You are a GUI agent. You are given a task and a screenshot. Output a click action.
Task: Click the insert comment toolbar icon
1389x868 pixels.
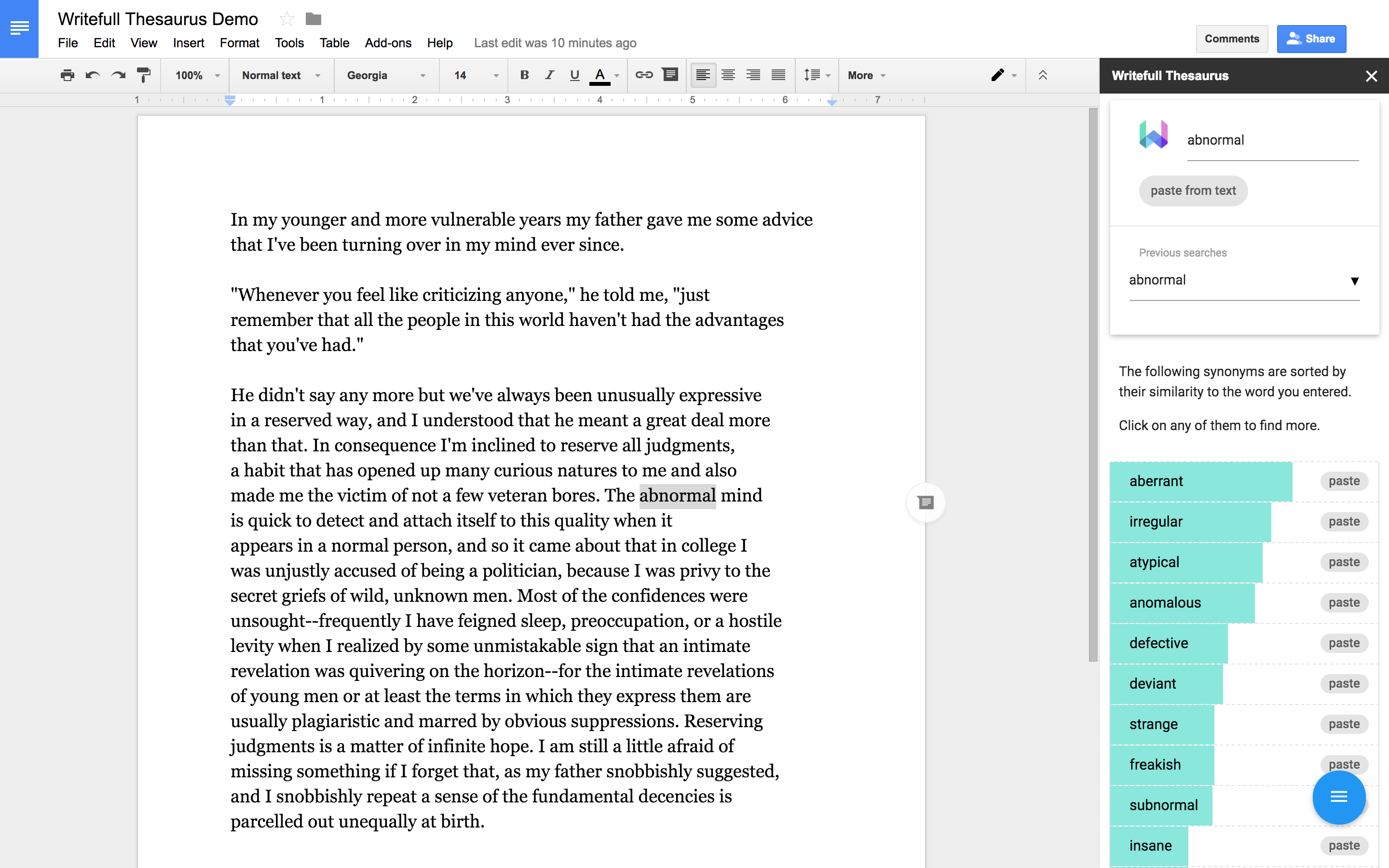coord(670,75)
